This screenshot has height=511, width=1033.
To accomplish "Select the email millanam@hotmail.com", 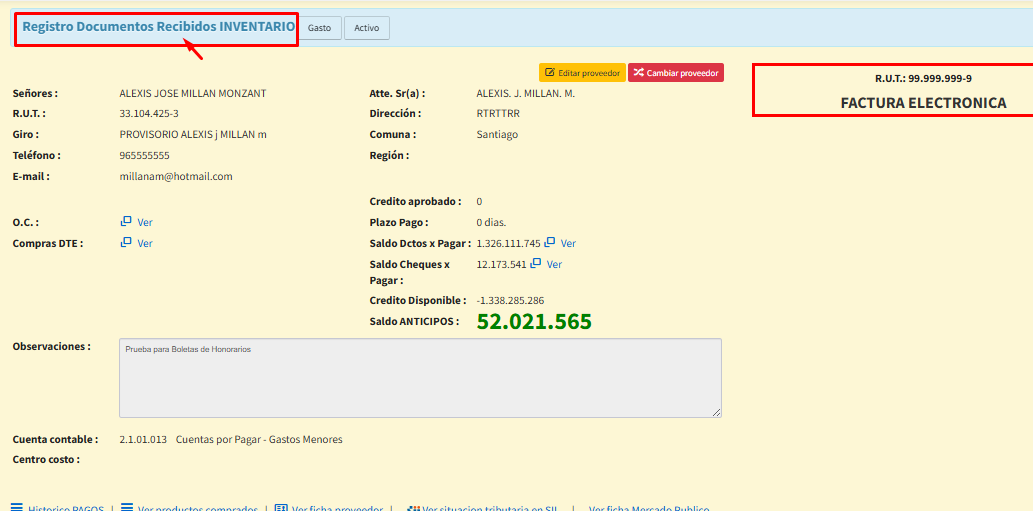I will [x=176, y=177].
